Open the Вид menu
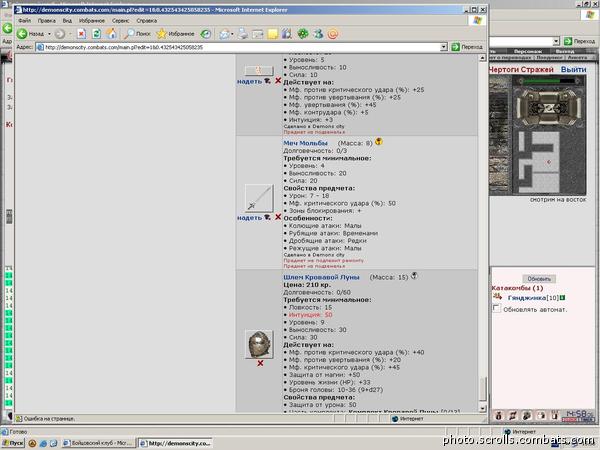 click(67, 21)
